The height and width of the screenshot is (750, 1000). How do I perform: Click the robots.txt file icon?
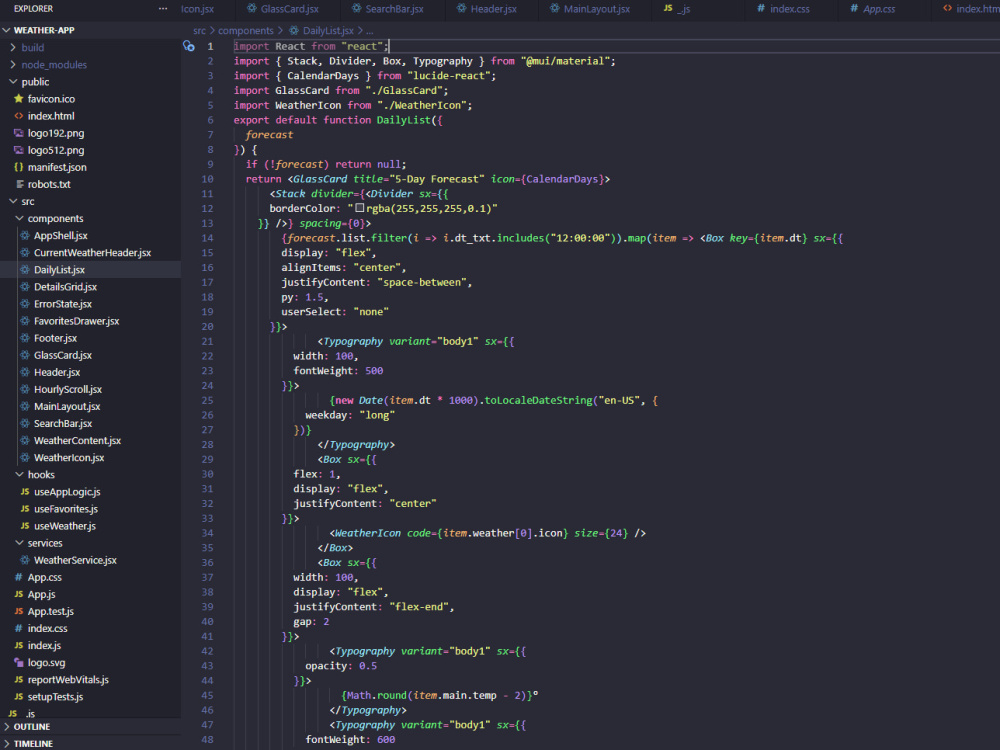pos(20,184)
